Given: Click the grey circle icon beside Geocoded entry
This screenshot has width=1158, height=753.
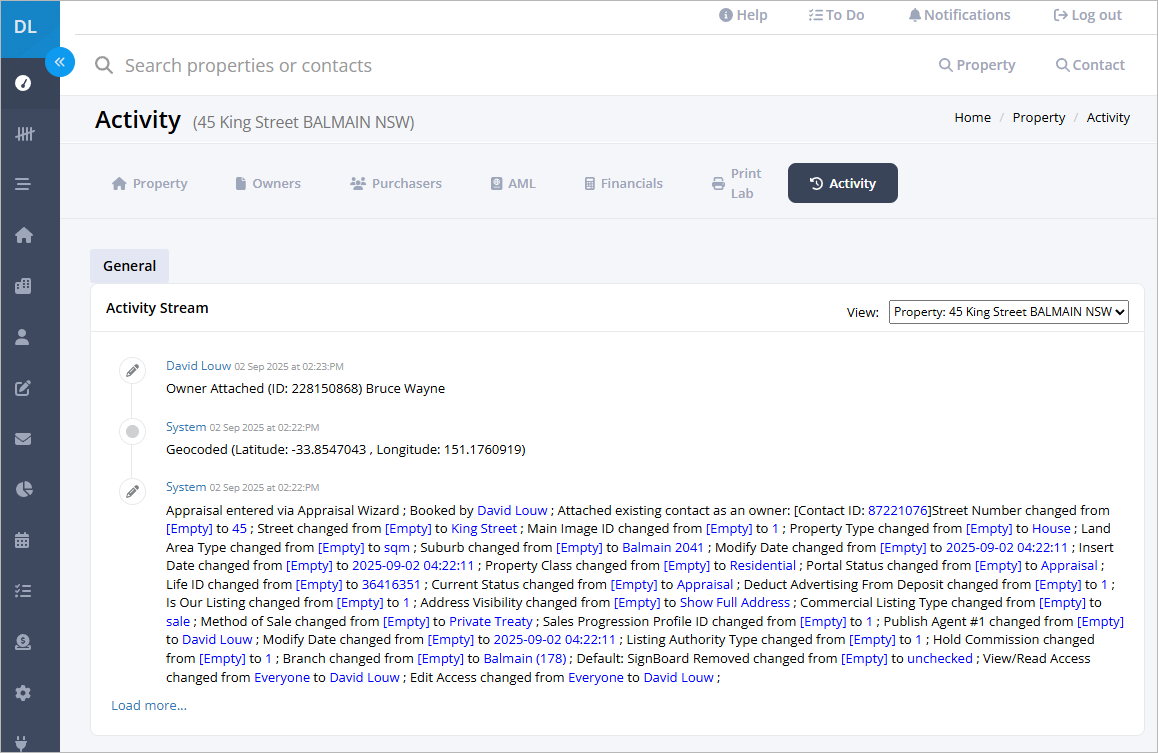Looking at the screenshot, I should (132, 432).
